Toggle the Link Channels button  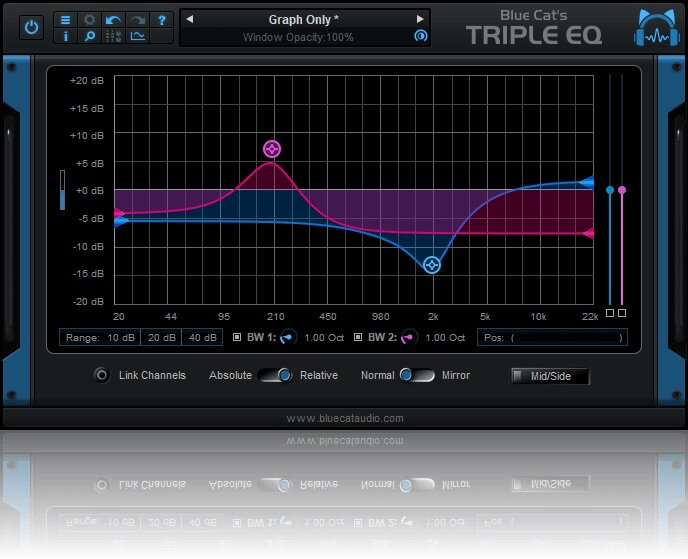102,375
